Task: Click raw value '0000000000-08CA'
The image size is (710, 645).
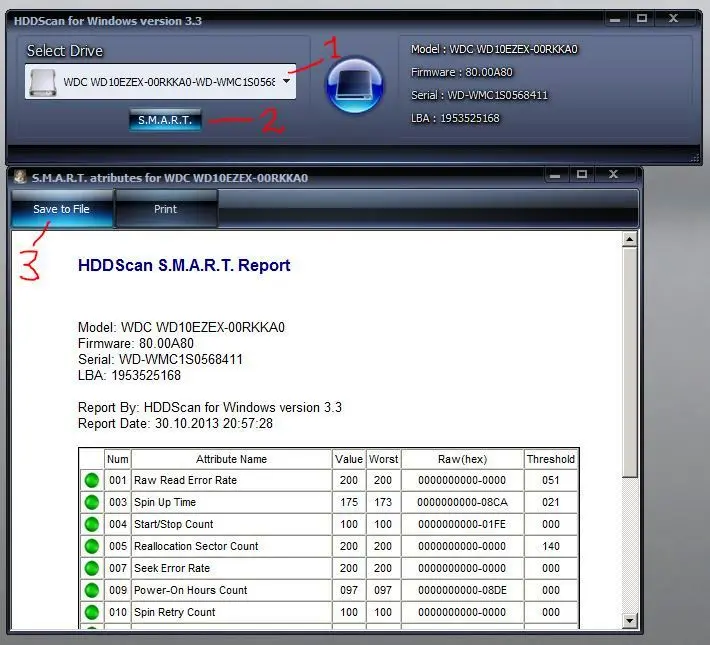Action: (462, 502)
